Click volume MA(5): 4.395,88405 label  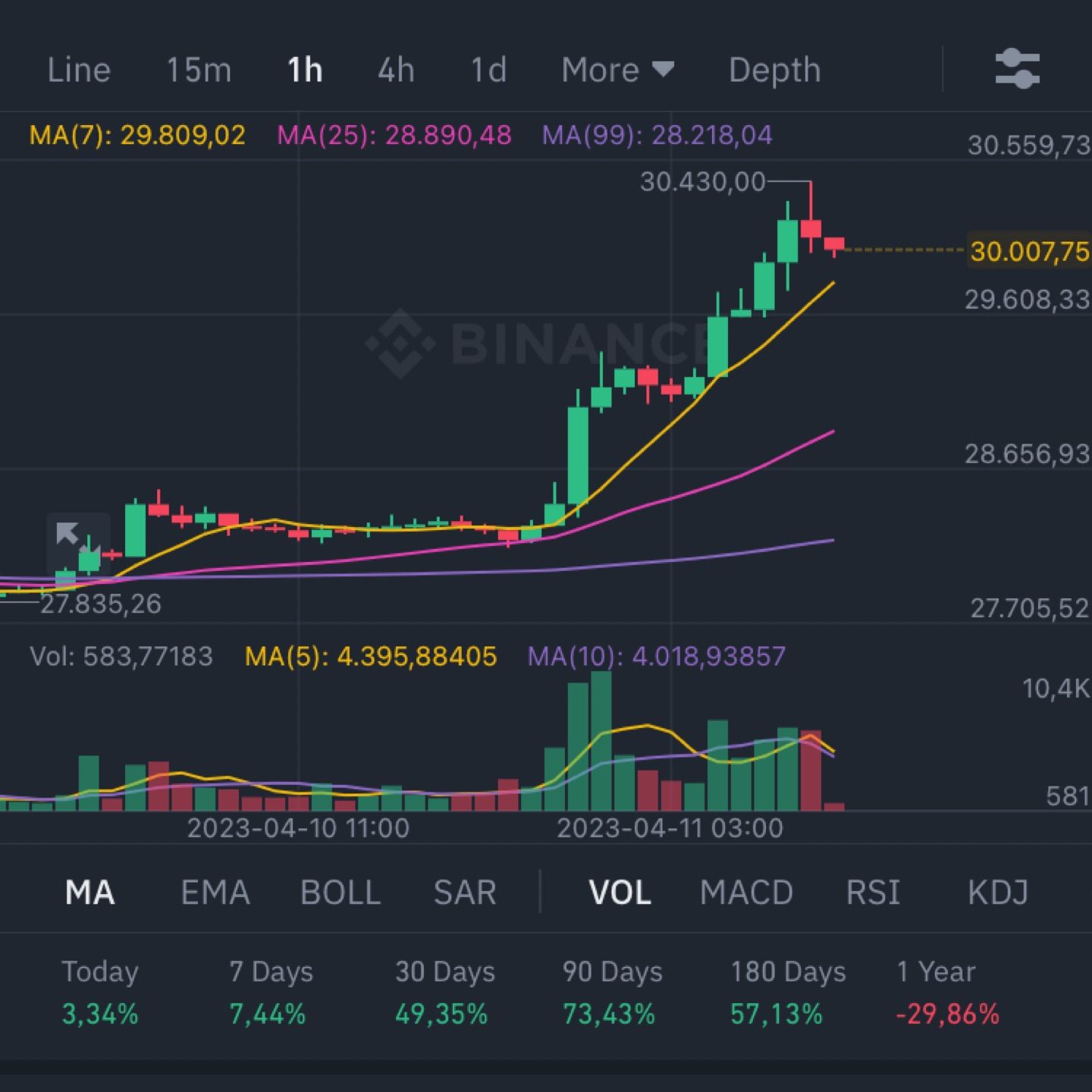[371, 656]
